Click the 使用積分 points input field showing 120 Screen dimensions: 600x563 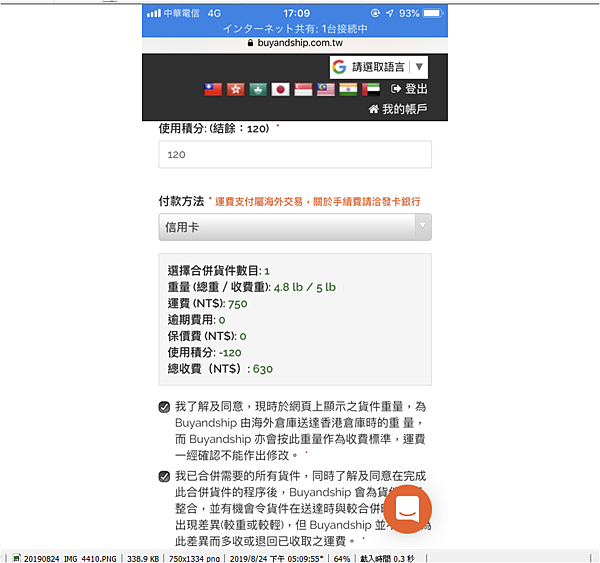295,154
